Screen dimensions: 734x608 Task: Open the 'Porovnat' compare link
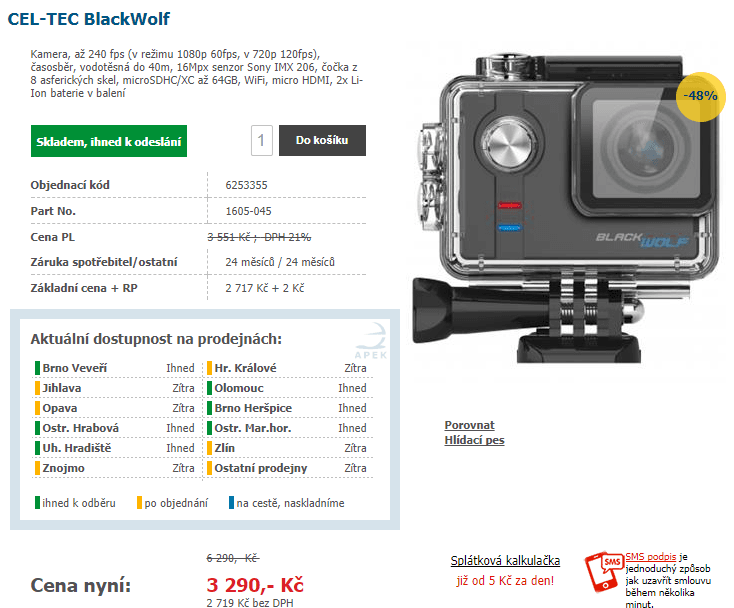tap(469, 425)
